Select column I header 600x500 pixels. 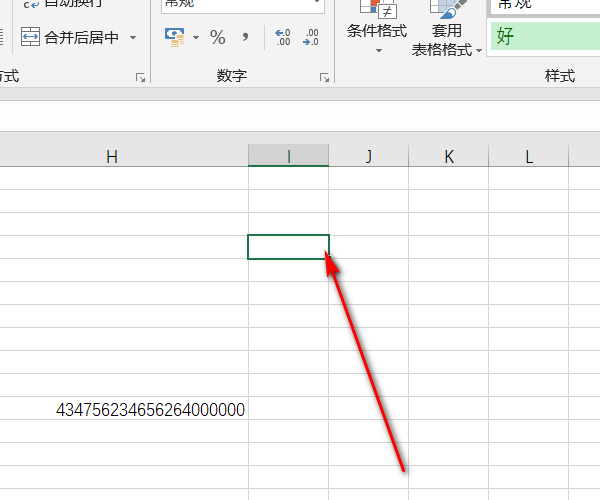click(289, 156)
